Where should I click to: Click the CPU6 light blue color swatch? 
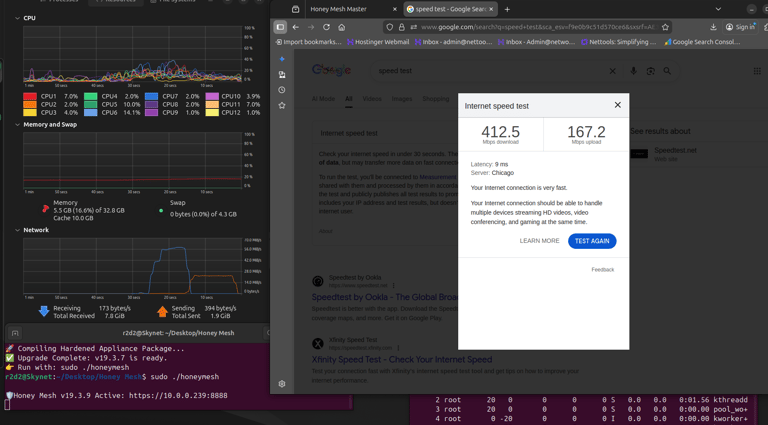(91, 113)
